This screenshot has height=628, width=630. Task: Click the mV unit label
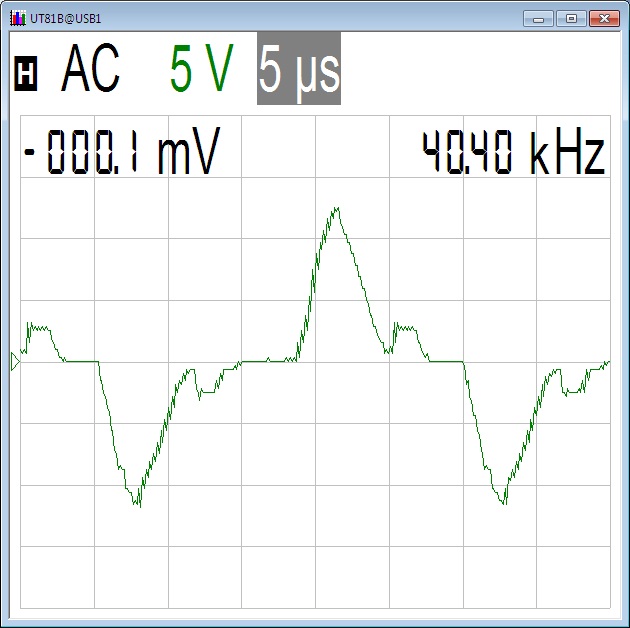[x=187, y=155]
